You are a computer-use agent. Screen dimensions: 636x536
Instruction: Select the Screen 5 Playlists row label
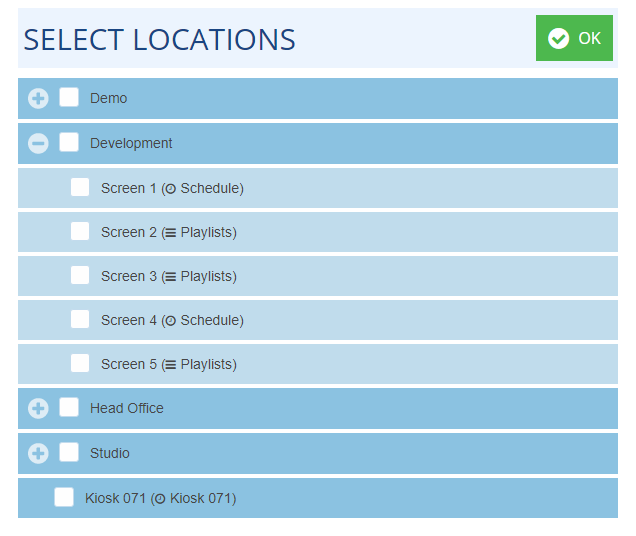click(168, 364)
